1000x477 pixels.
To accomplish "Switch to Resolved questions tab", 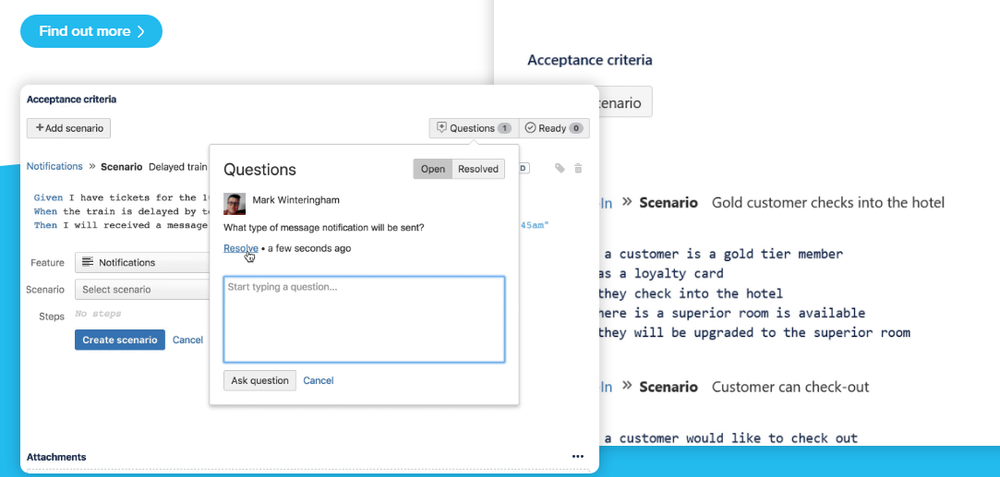I will click(x=478, y=169).
